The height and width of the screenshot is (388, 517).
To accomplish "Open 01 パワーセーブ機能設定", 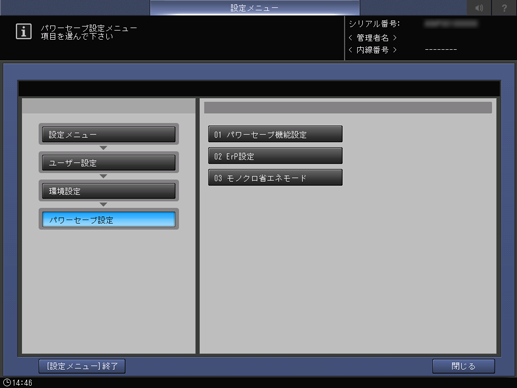I will tap(275, 134).
